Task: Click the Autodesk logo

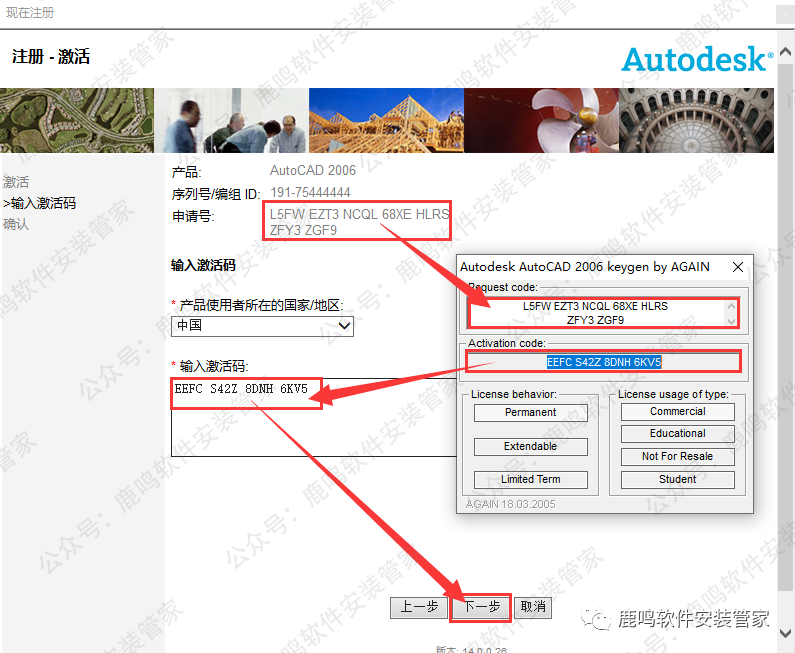Action: (696, 59)
